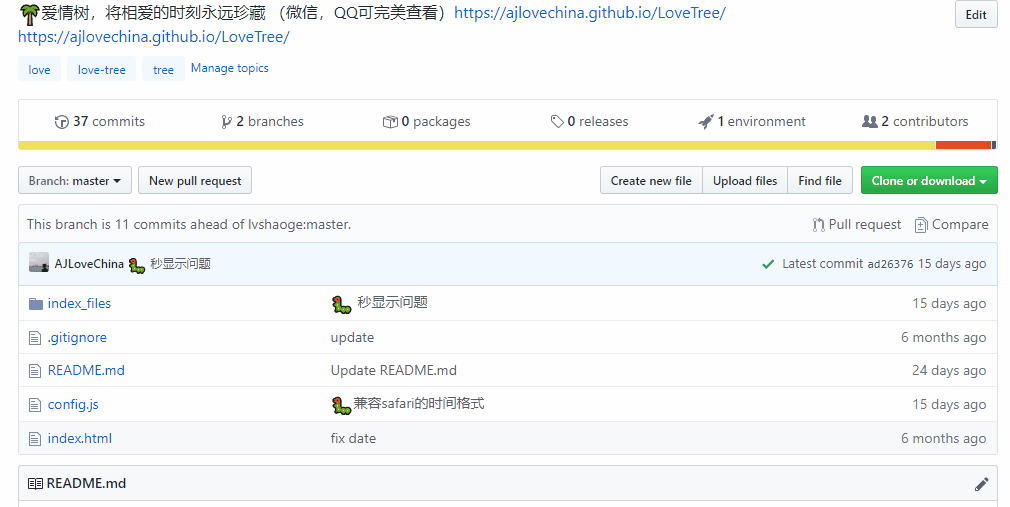Open the LoveTree website link under the description
This screenshot has height=507, width=1010.
[154, 37]
